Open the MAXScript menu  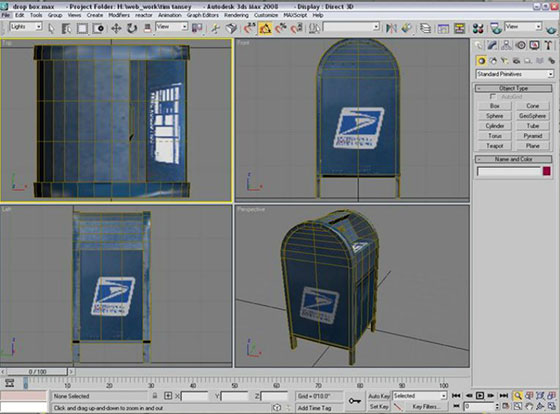coord(295,15)
